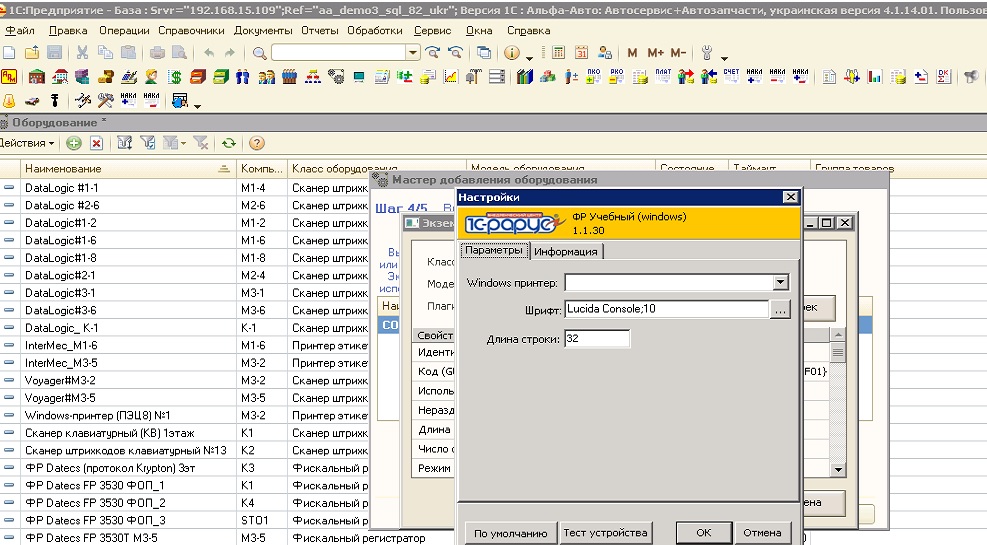Switch to the Информация tab
987x545 pixels.
pyautogui.click(x=566, y=252)
